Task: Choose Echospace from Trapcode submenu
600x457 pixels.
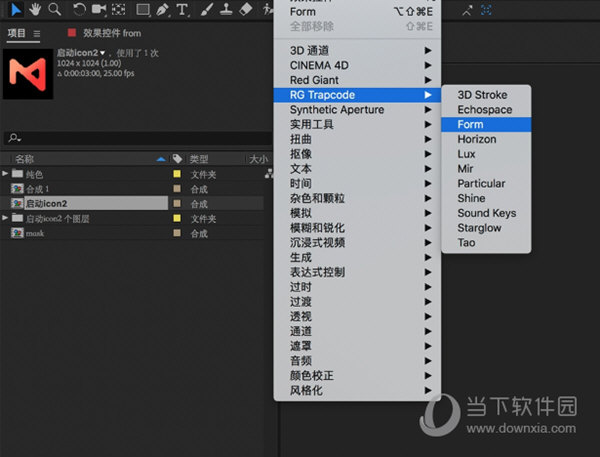Action: pos(486,110)
